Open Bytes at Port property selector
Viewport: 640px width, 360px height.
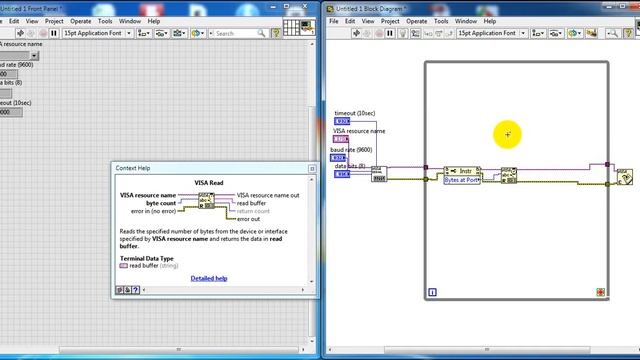pos(462,180)
